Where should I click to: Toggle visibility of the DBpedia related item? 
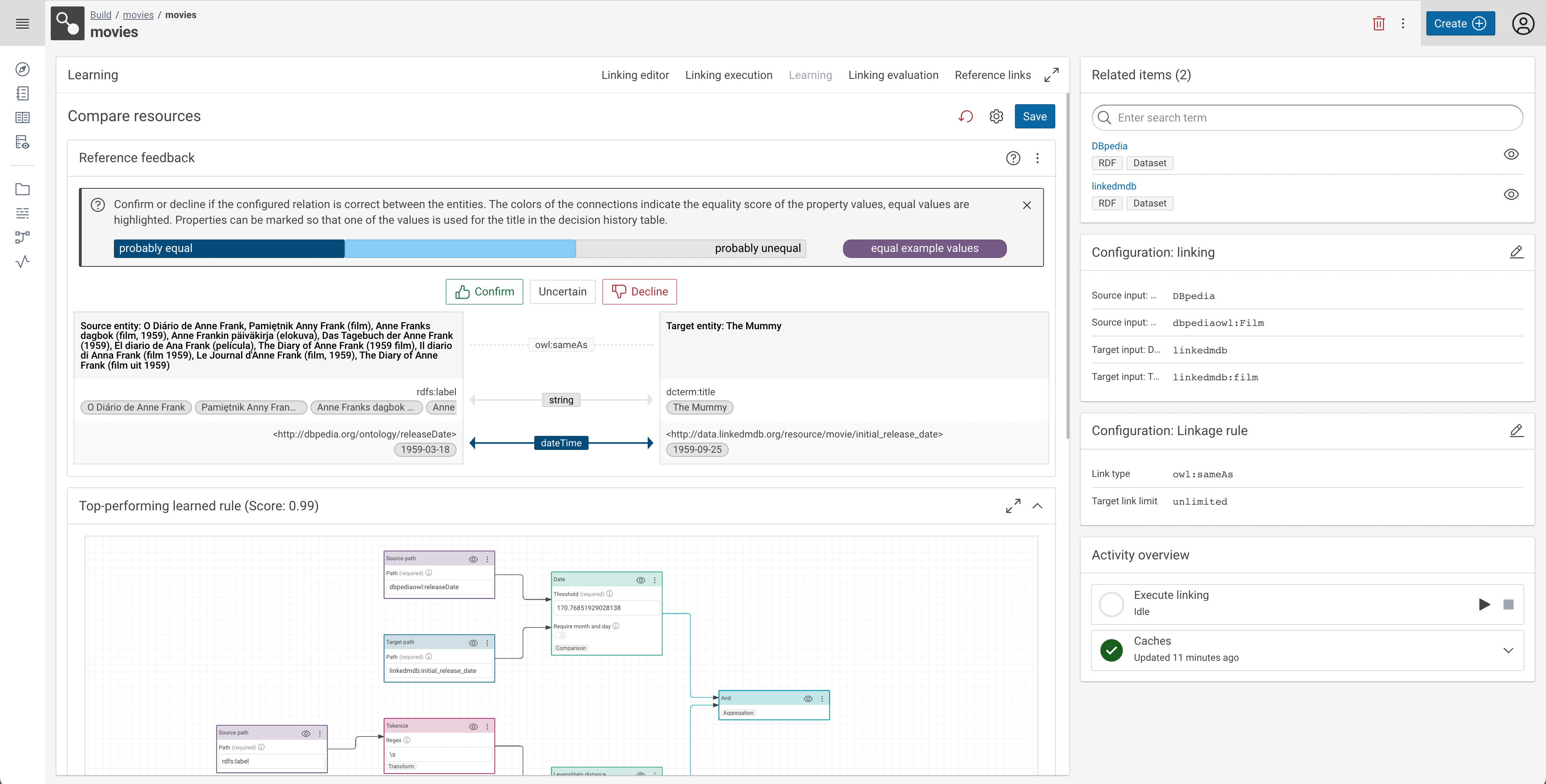pos(1512,154)
